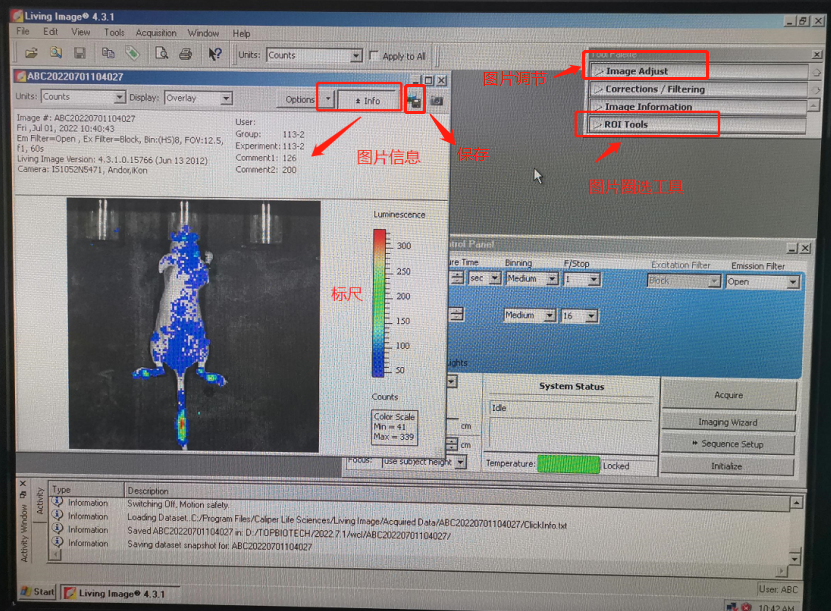This screenshot has height=611, width=831.
Task: Click the Open file toolbar icon
Action: click(x=31, y=53)
